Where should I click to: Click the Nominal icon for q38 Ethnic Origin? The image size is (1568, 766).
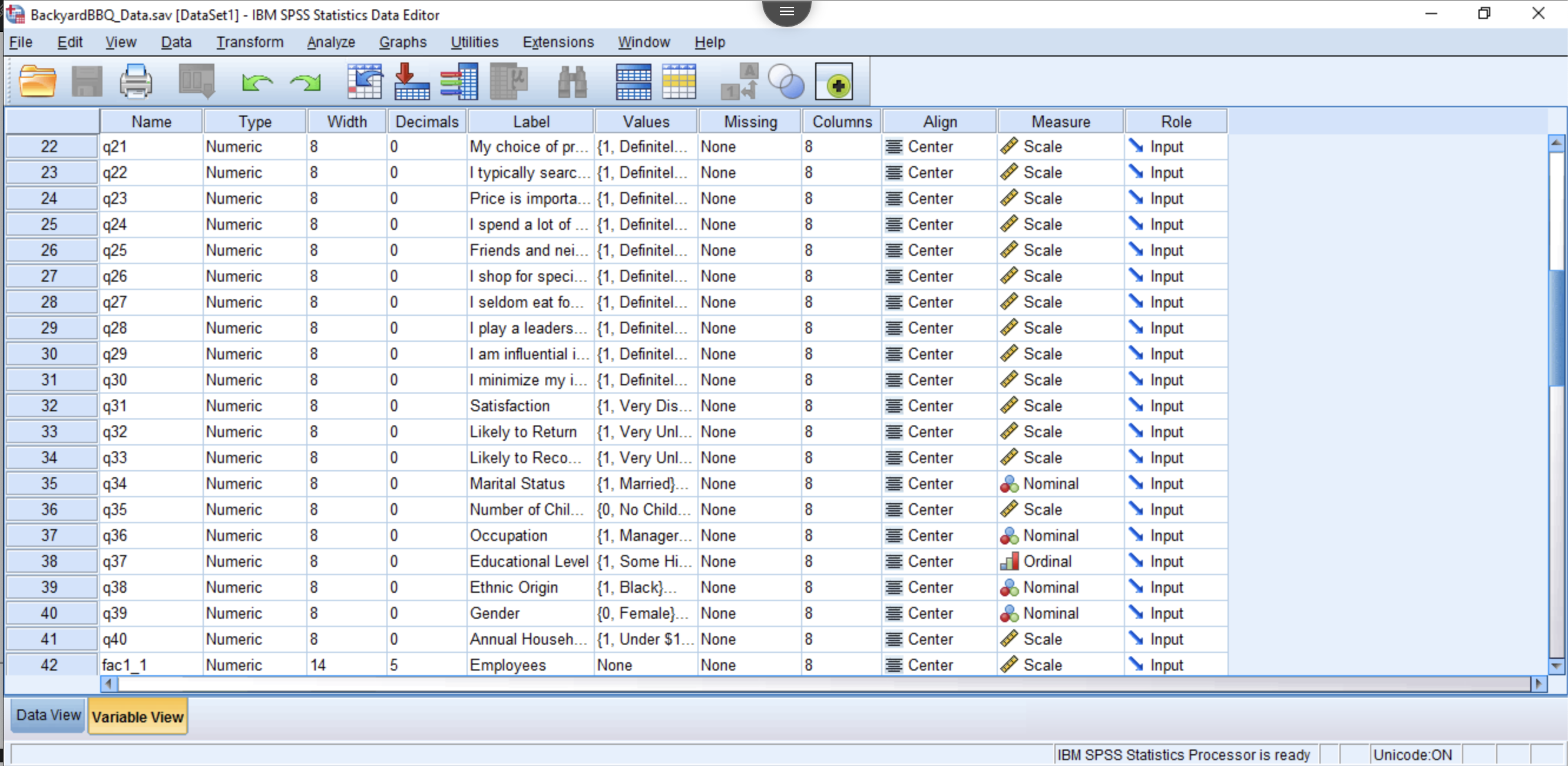coord(1009,587)
